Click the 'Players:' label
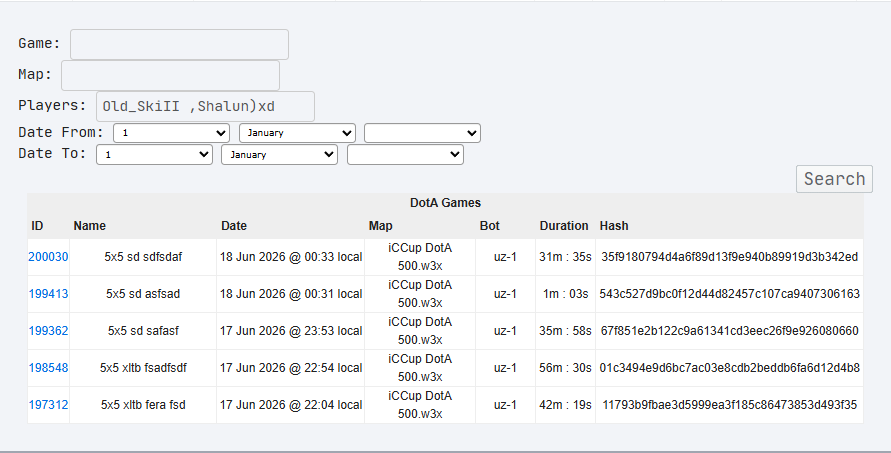This screenshot has width=891, height=453. coord(52,106)
